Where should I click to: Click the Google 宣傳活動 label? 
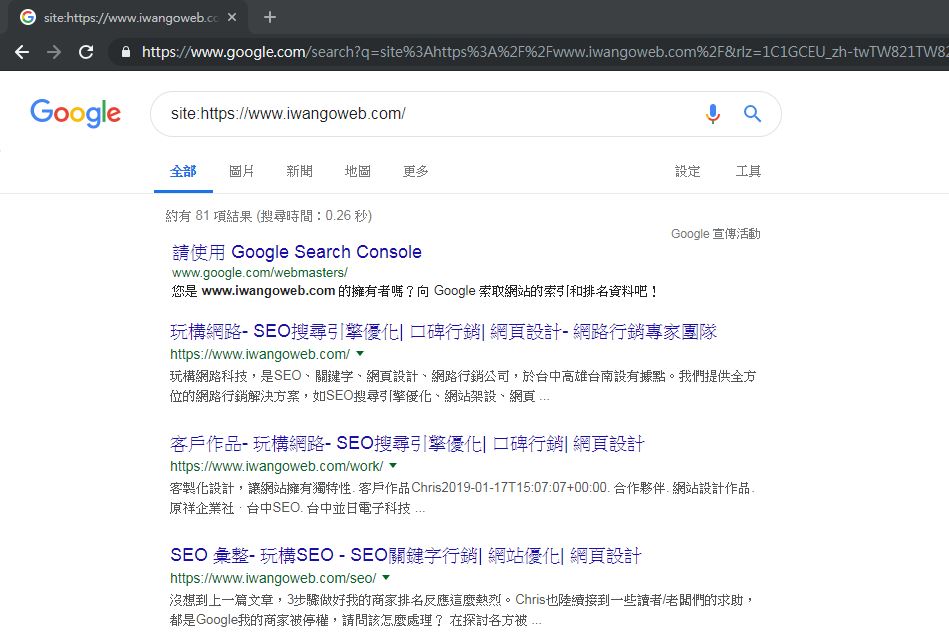pyautogui.click(x=715, y=234)
